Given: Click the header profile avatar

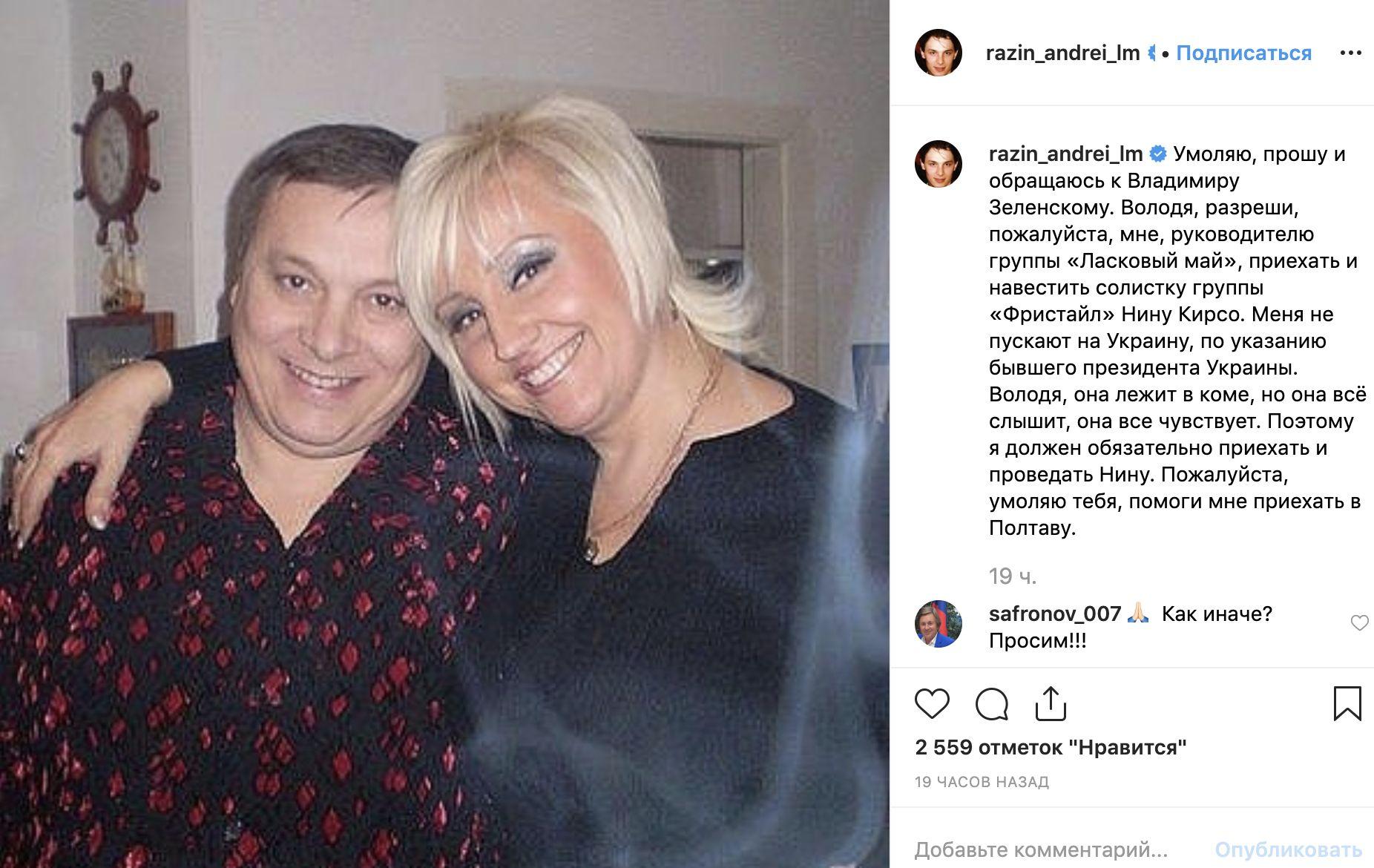Looking at the screenshot, I should pyautogui.click(x=939, y=53).
